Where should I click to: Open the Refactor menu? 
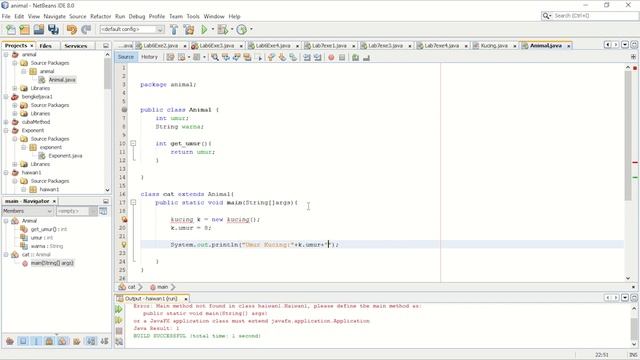click(x=100, y=16)
